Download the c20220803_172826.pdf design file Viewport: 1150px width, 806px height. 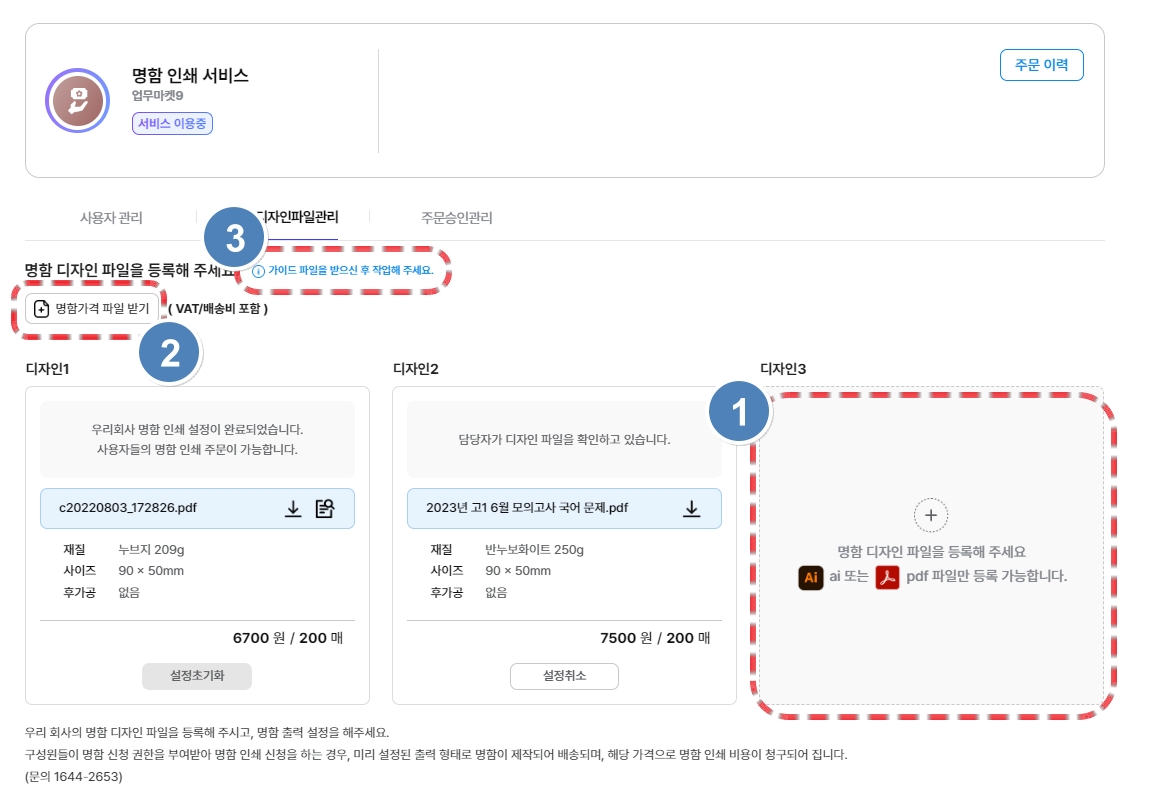point(293,508)
